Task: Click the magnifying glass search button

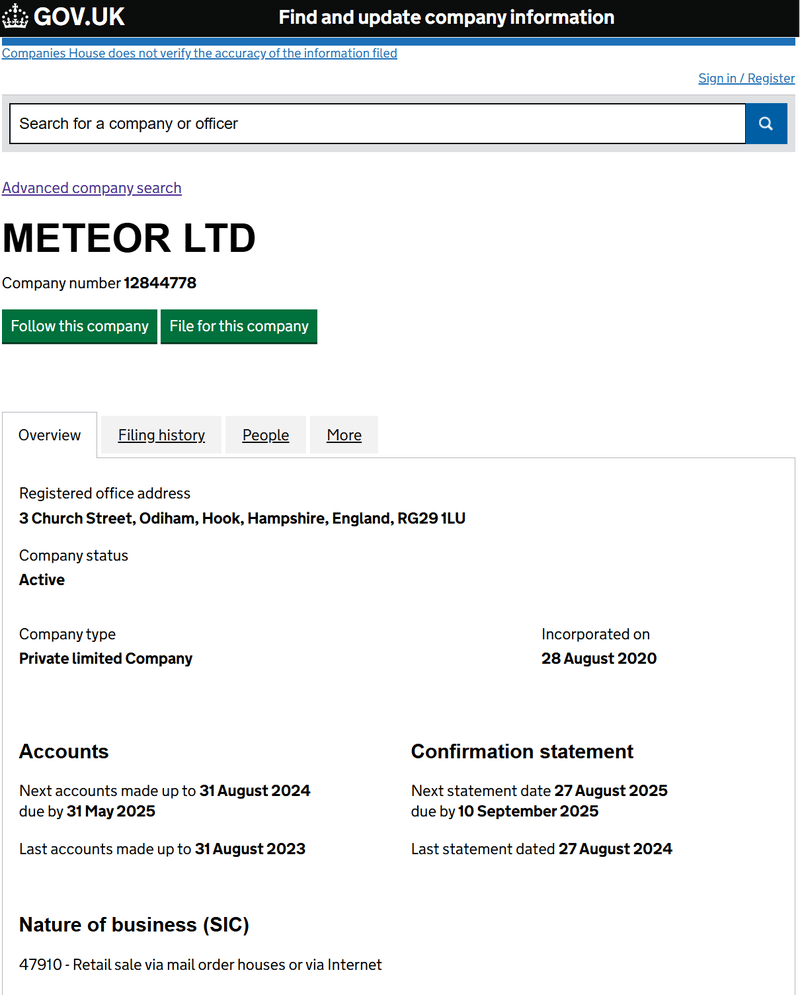Action: [x=766, y=124]
